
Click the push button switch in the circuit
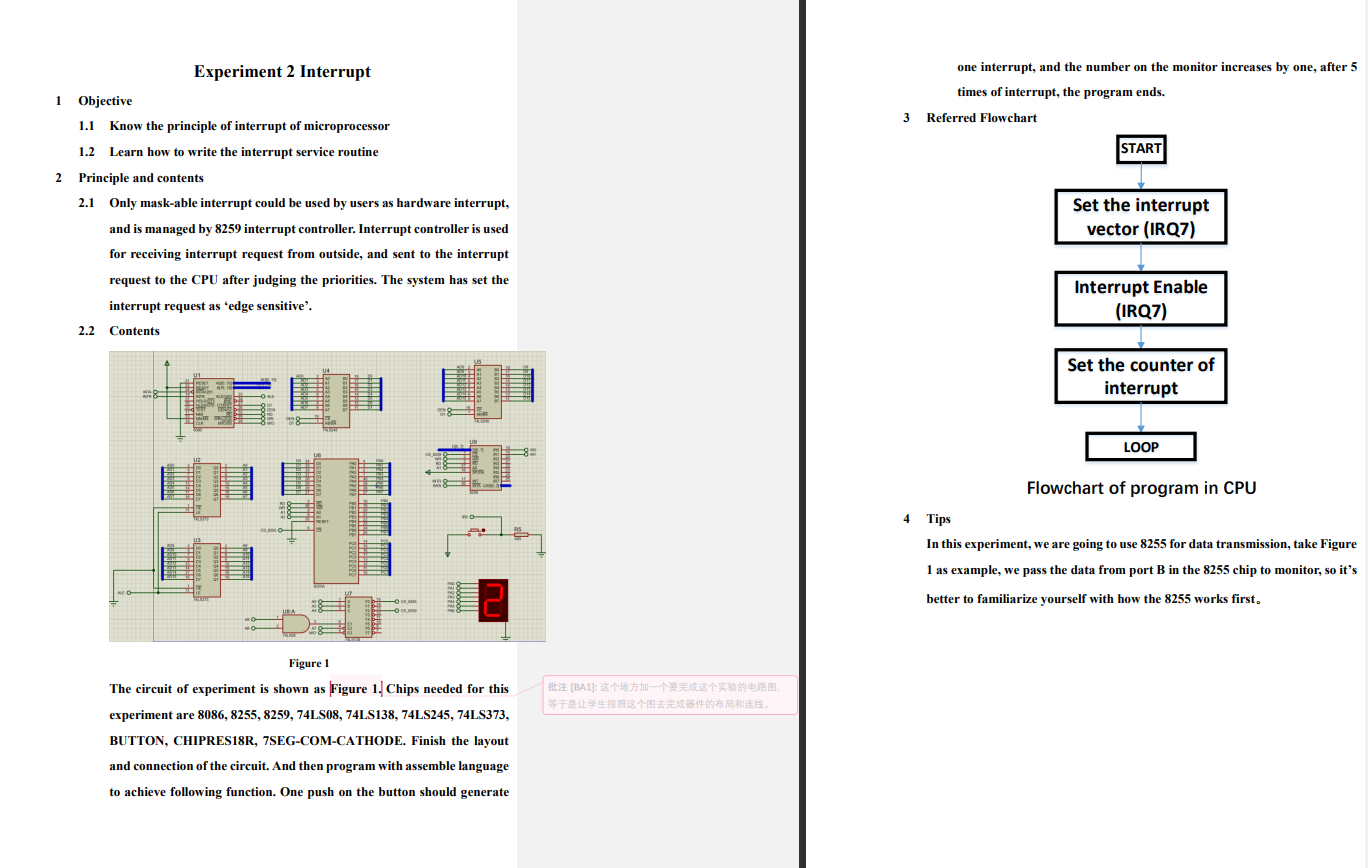[474, 533]
